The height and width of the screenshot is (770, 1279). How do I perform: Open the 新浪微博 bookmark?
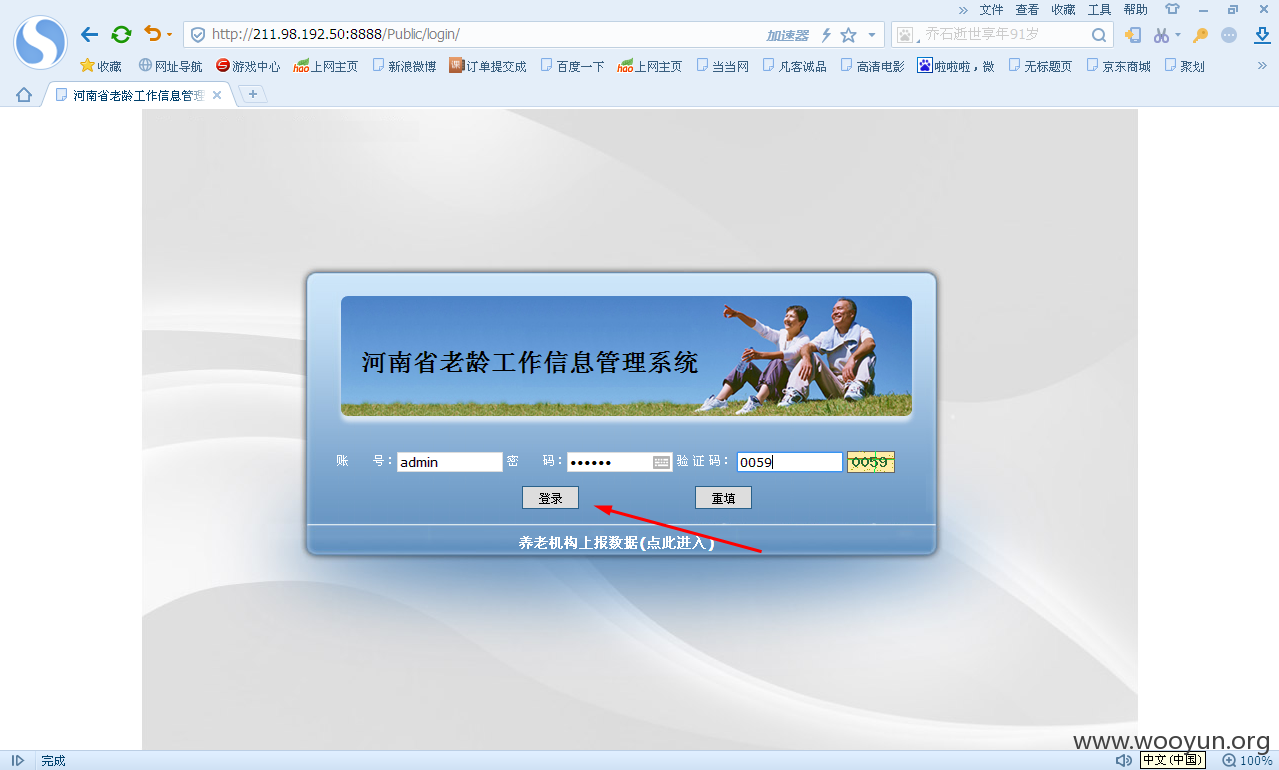coord(404,66)
